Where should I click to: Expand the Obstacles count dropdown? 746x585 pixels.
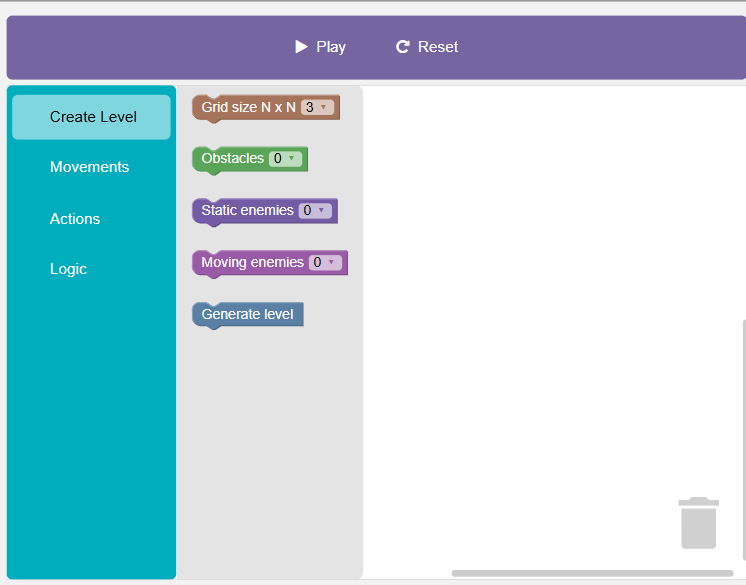(x=285, y=158)
